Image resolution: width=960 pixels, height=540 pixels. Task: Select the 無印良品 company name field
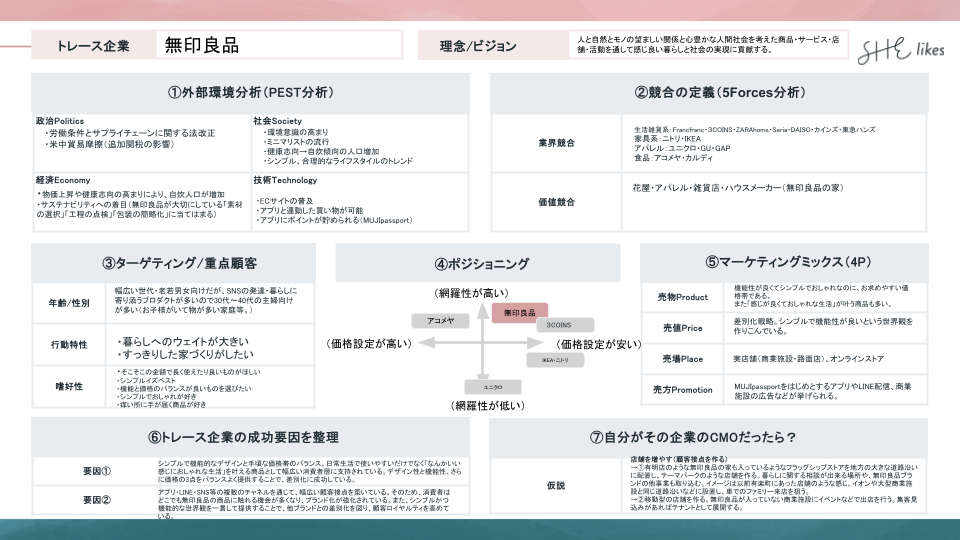tap(280, 45)
